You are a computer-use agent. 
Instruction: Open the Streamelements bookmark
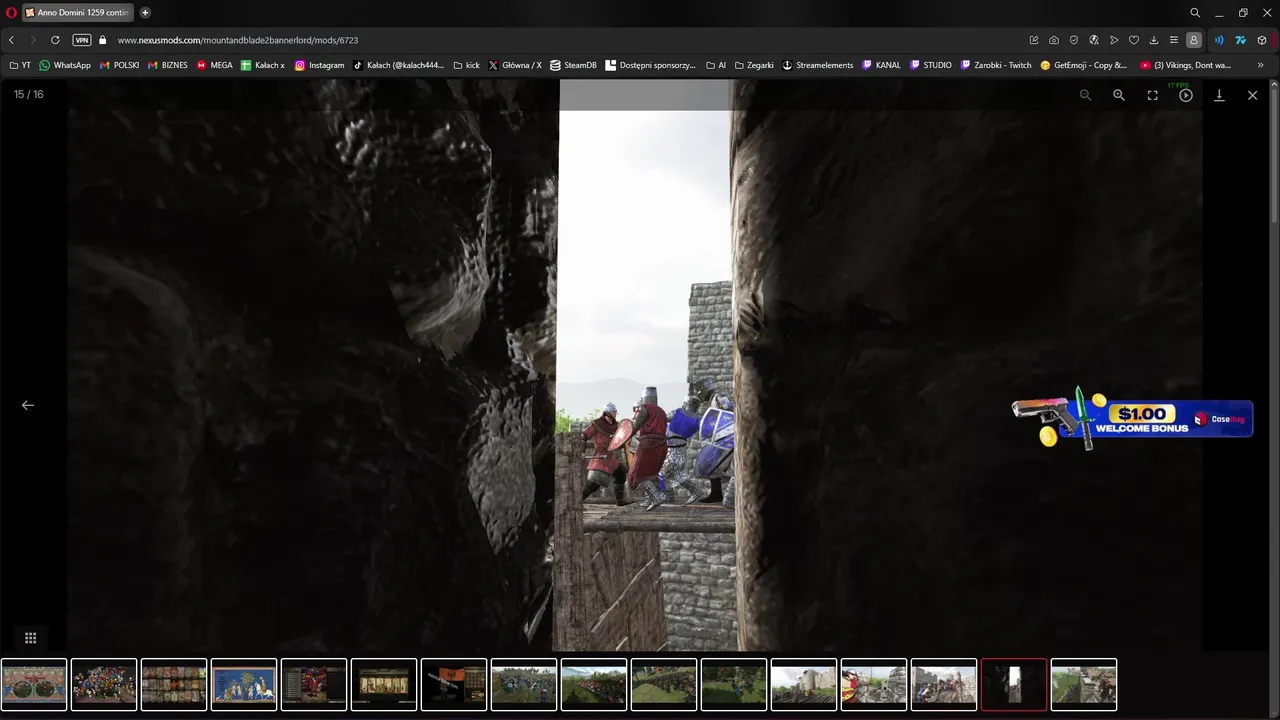pyautogui.click(x=818, y=65)
